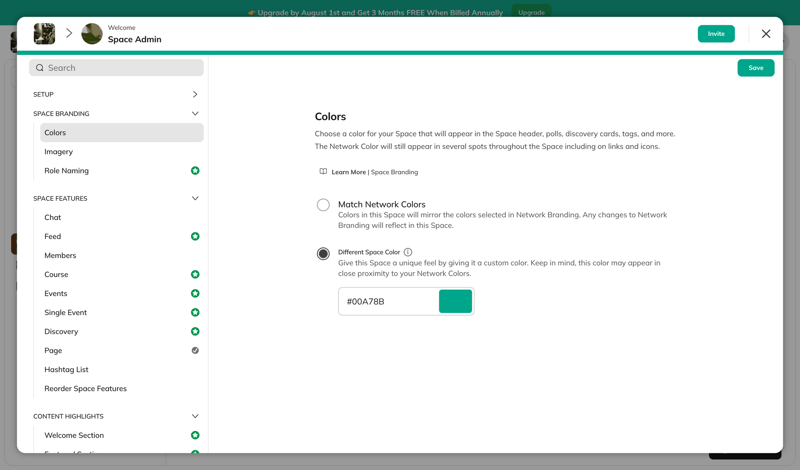This screenshot has width=800, height=470.
Task: Click the Different Space Color label
Action: 369,252
